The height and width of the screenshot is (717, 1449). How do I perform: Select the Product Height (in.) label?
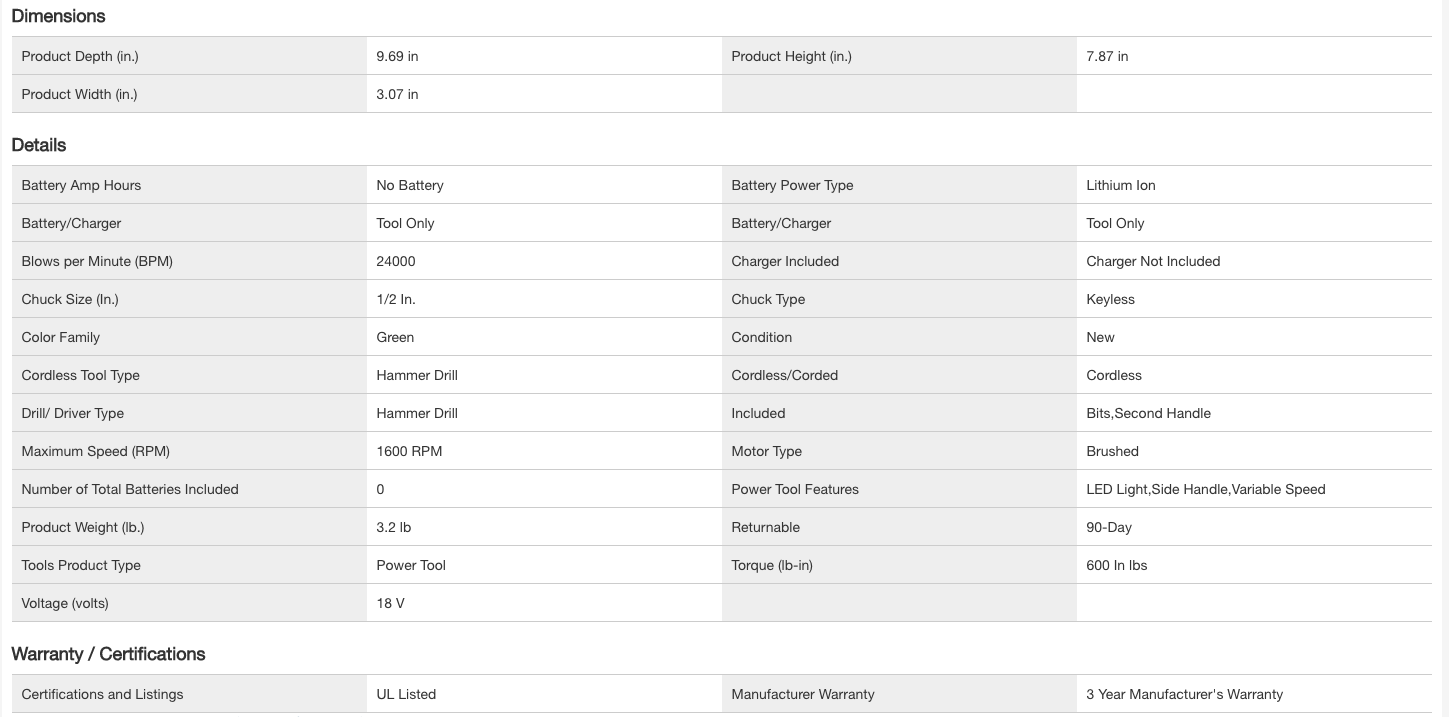(x=791, y=57)
